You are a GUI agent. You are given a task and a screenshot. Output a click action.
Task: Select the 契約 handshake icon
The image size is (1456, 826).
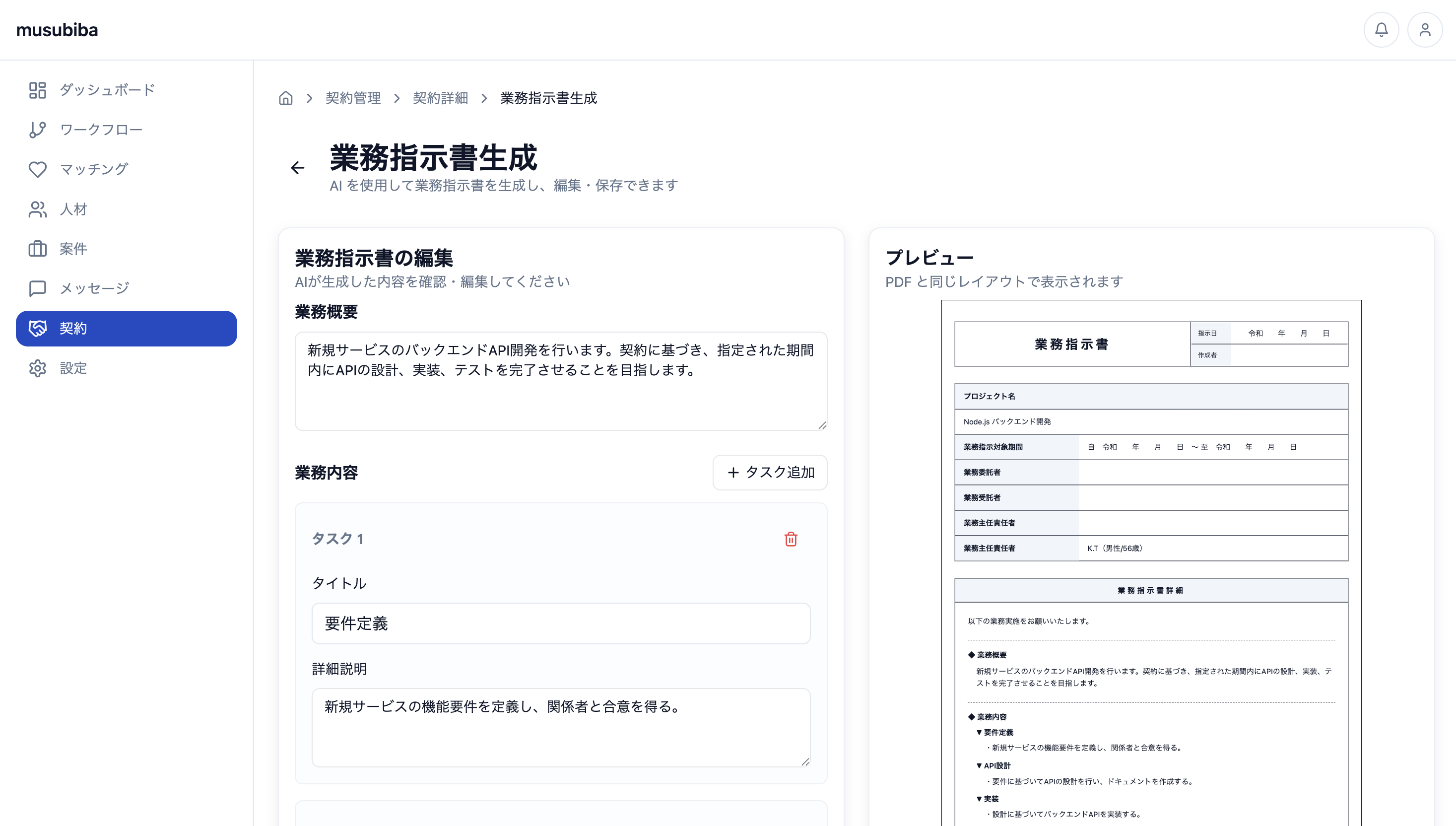[37, 328]
